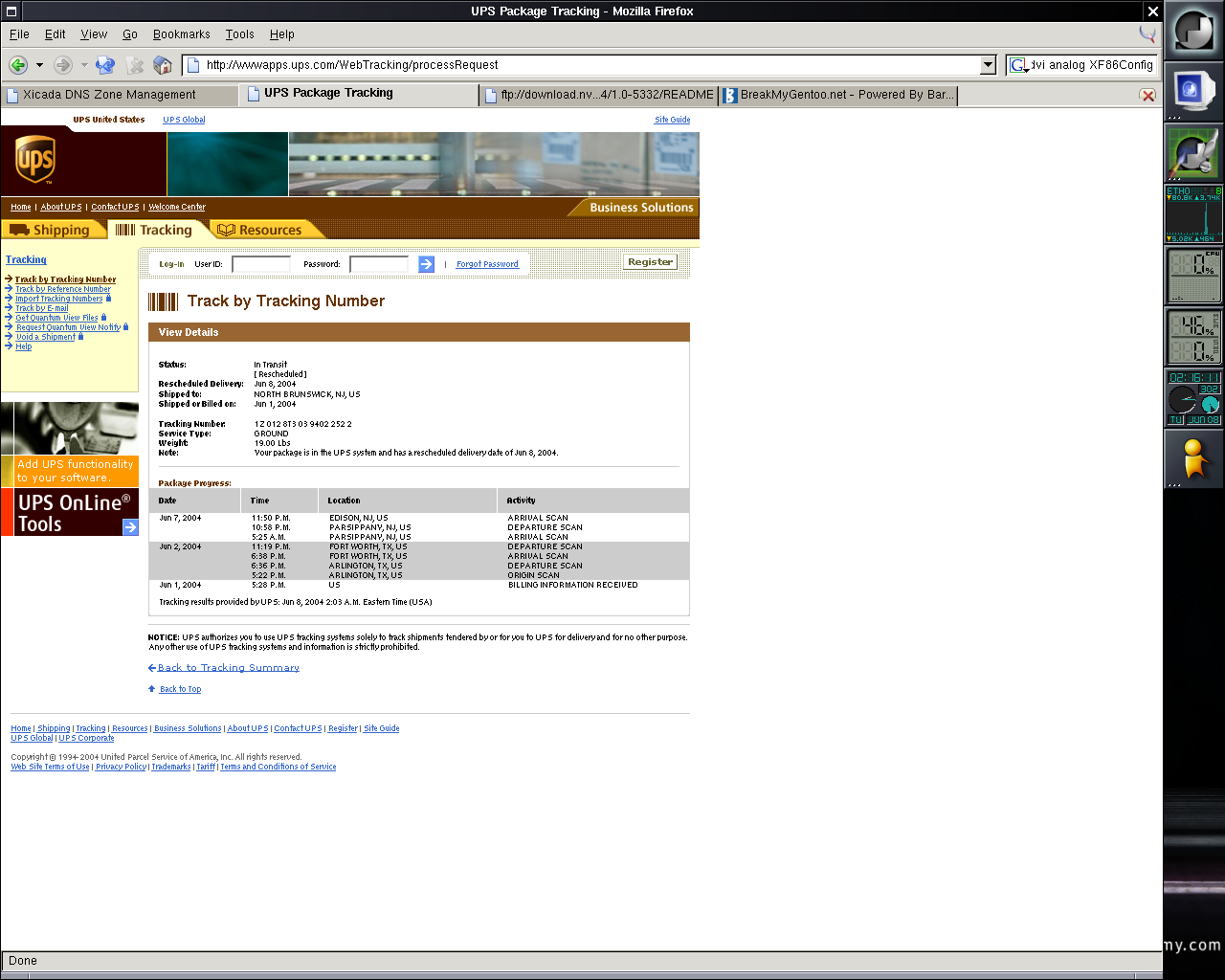Open Import Tracking Numbers link
The height and width of the screenshot is (980, 1225).
[59, 299]
